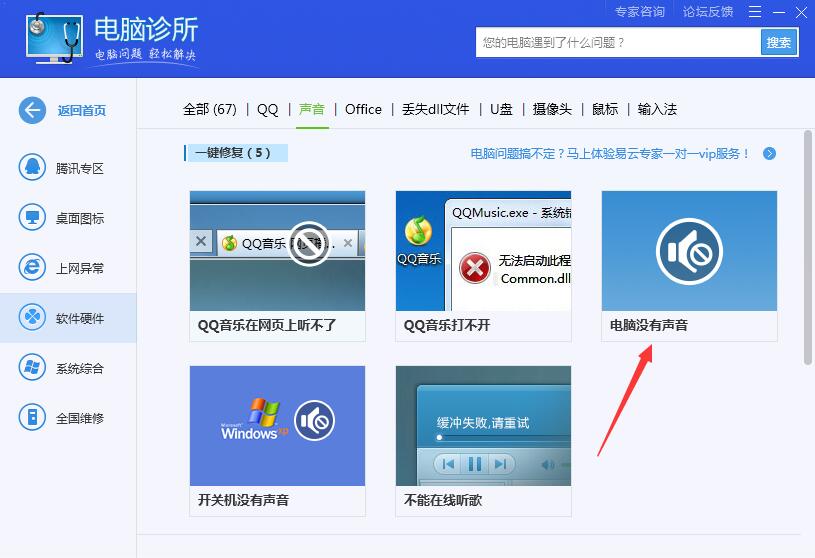Click the muted speaker icon in 电脑没有声音 card
Screen dimensions: 815x558
[x=689, y=251]
